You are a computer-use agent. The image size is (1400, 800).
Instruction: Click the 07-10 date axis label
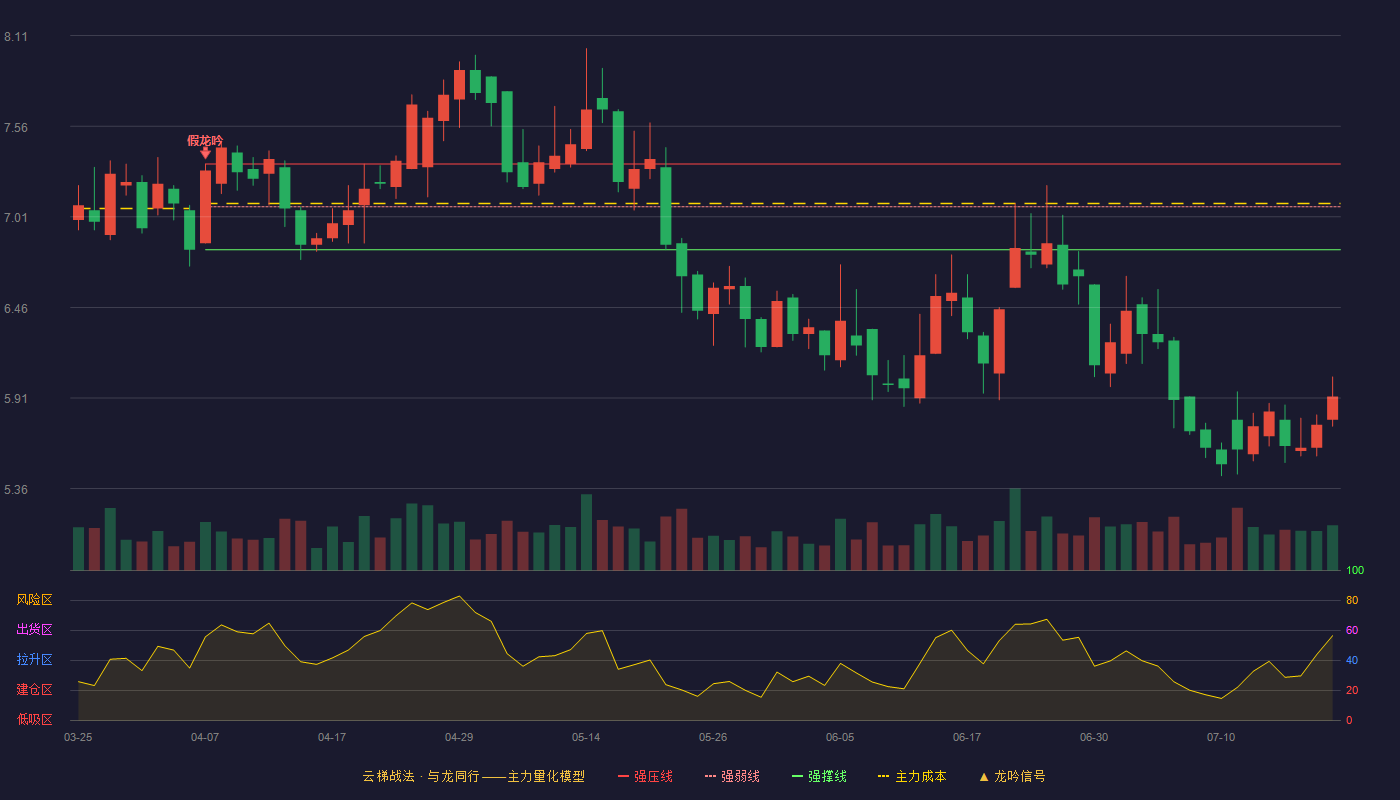[1221, 737]
